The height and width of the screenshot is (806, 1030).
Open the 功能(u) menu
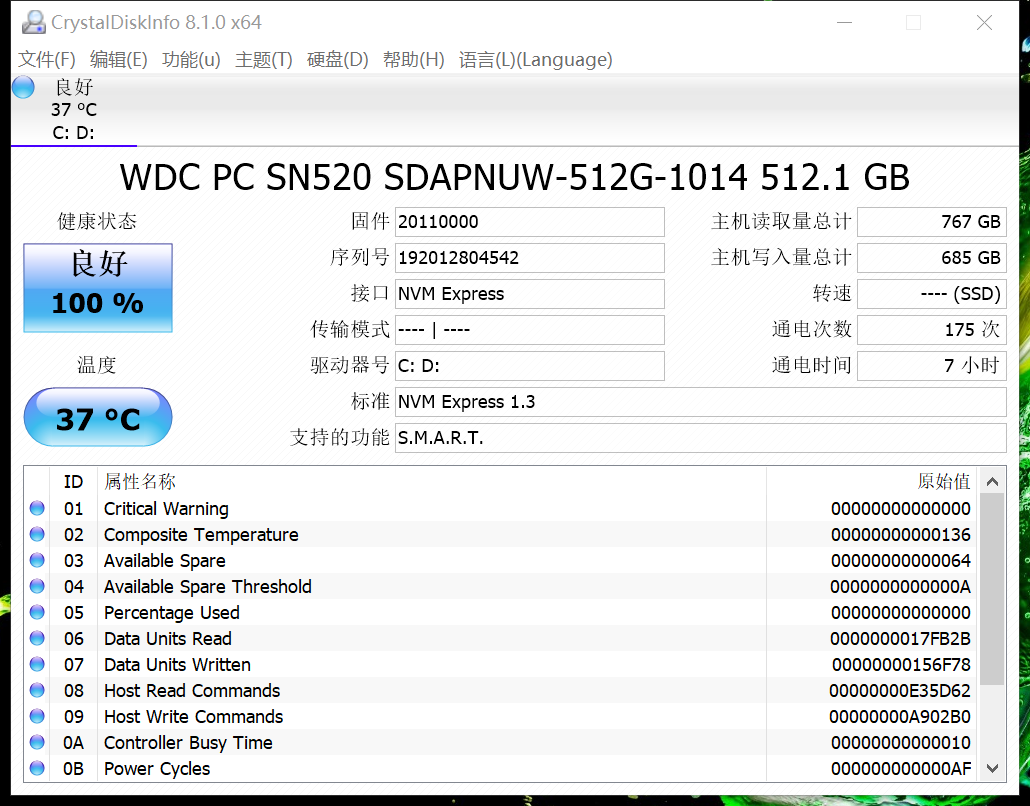pos(191,60)
